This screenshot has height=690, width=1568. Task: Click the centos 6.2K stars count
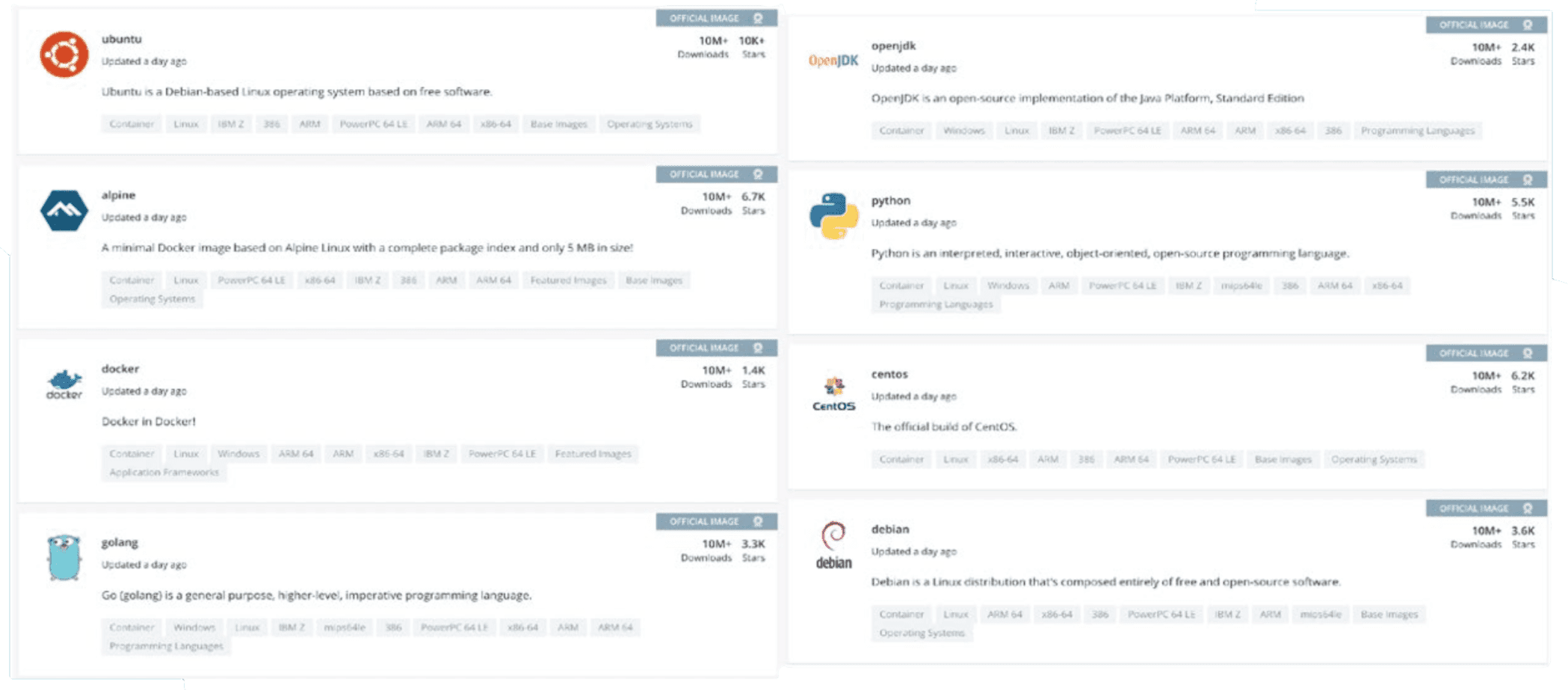(1522, 375)
